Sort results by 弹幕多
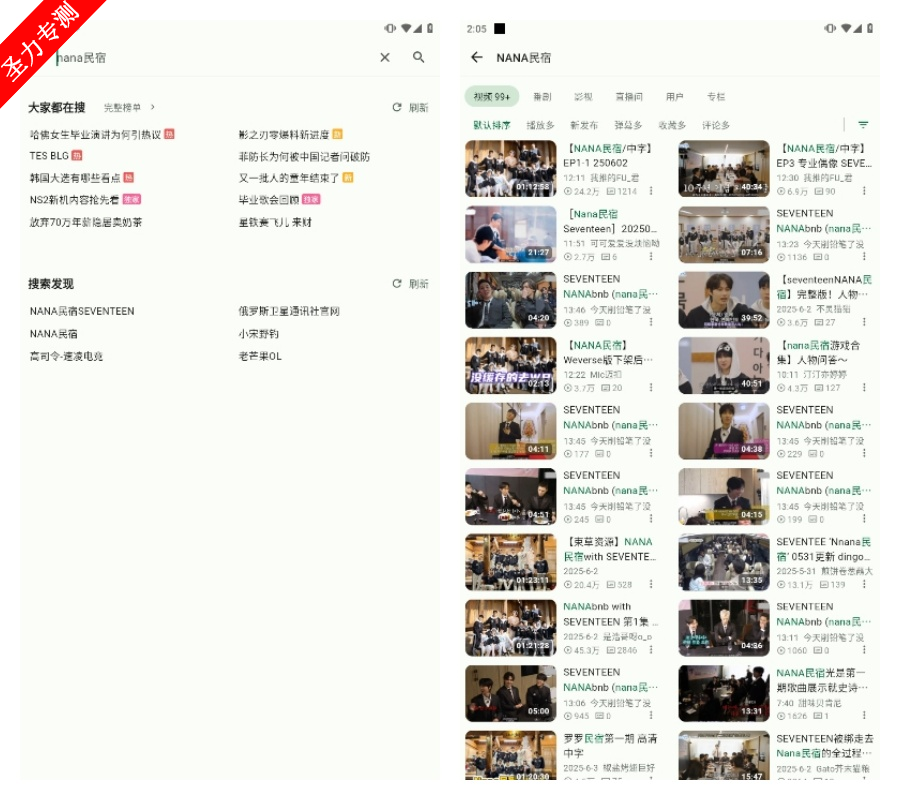Viewport: 900px width, 800px height. pyautogui.click(x=628, y=125)
